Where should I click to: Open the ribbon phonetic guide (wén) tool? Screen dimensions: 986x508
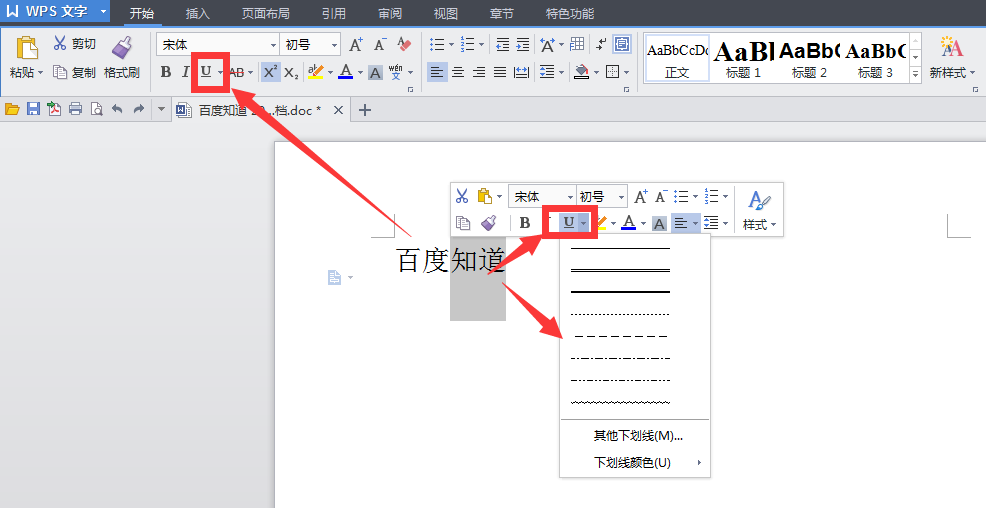point(396,72)
